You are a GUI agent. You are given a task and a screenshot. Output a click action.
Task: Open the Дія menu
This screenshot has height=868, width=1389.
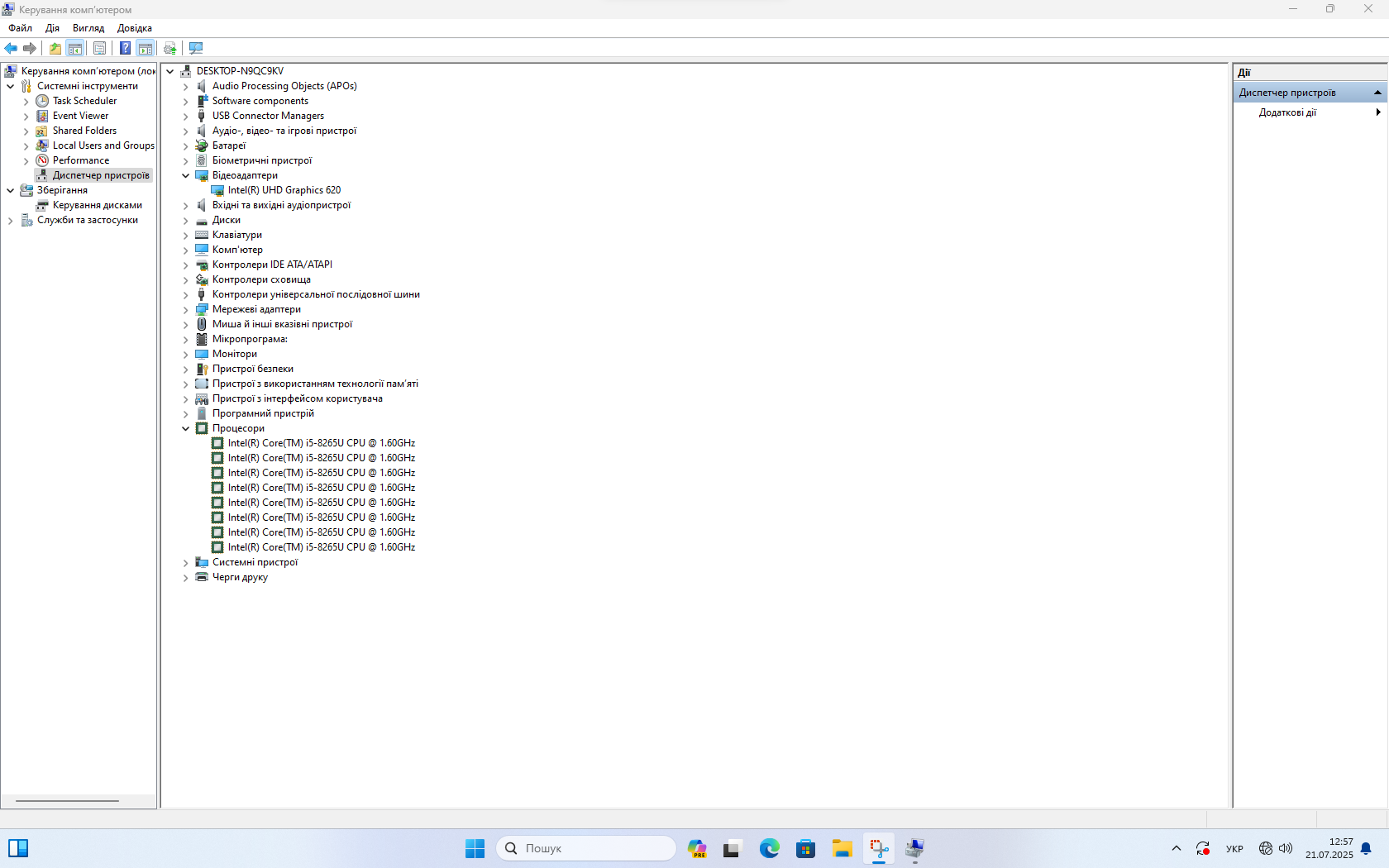click(x=52, y=28)
